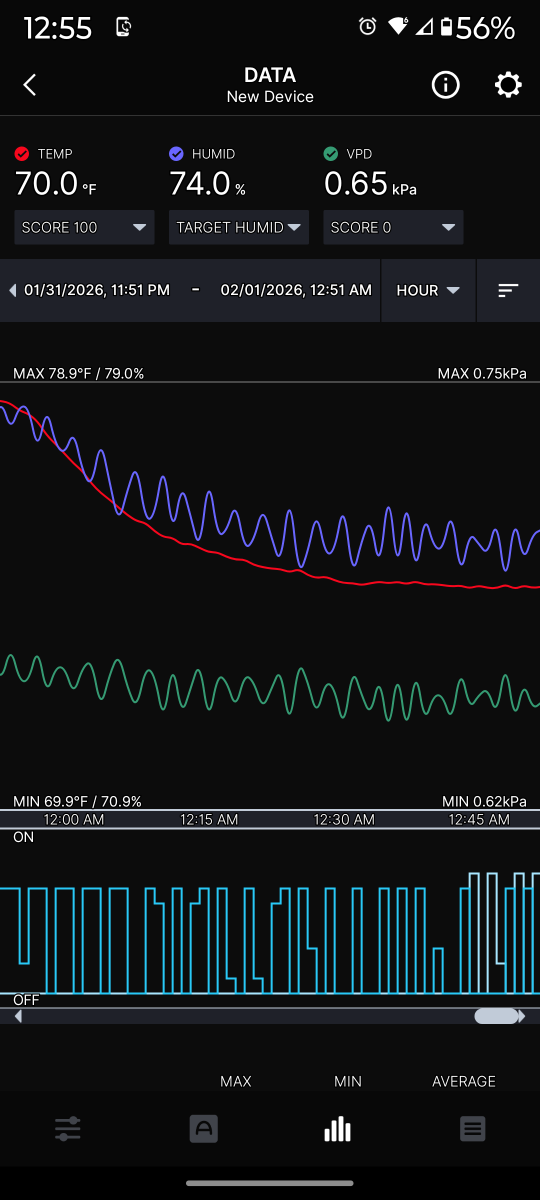Viewport: 540px width, 1200px height.
Task: Go back with the top-left arrow
Action: click(x=30, y=85)
